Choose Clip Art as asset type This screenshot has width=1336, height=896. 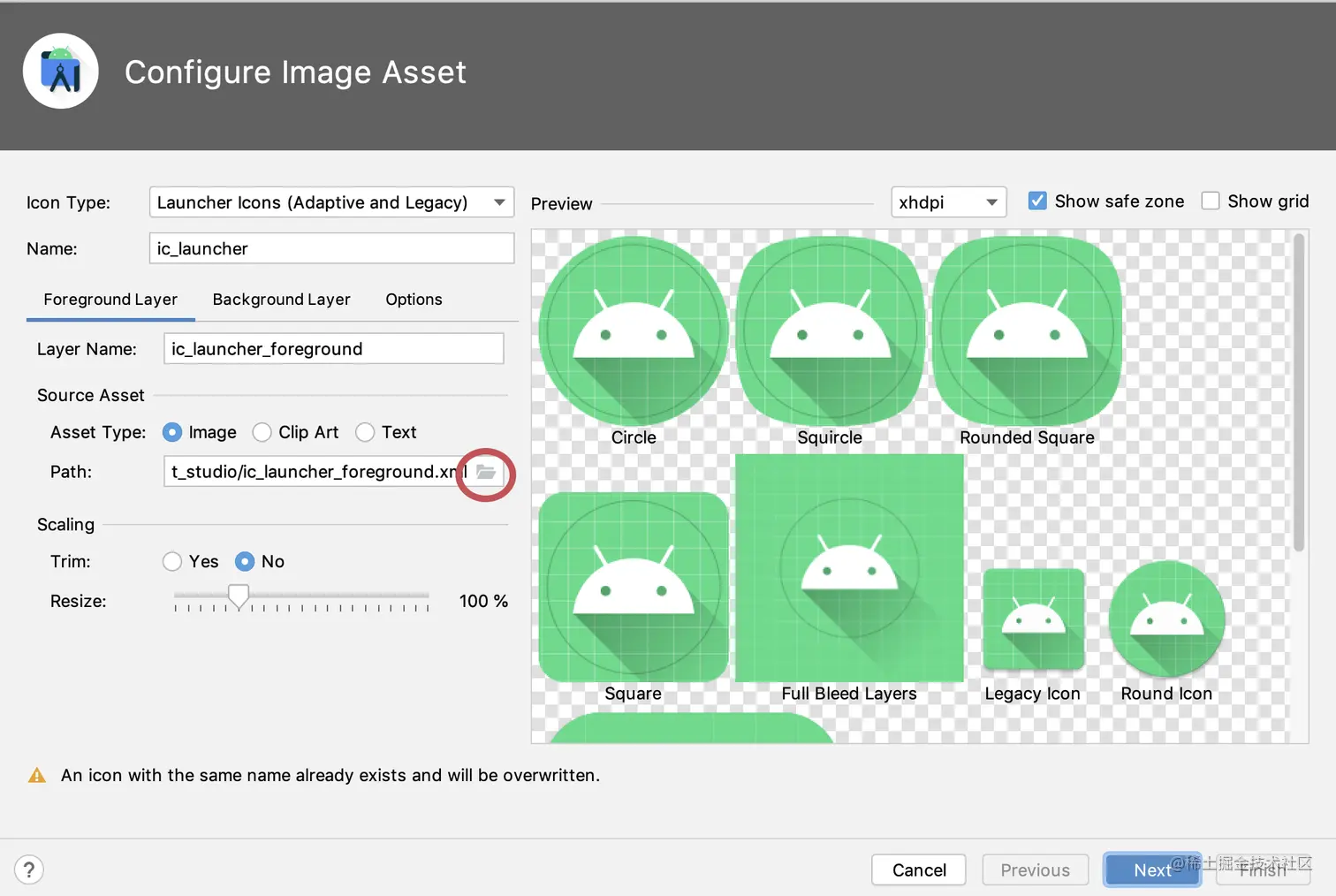pos(262,432)
